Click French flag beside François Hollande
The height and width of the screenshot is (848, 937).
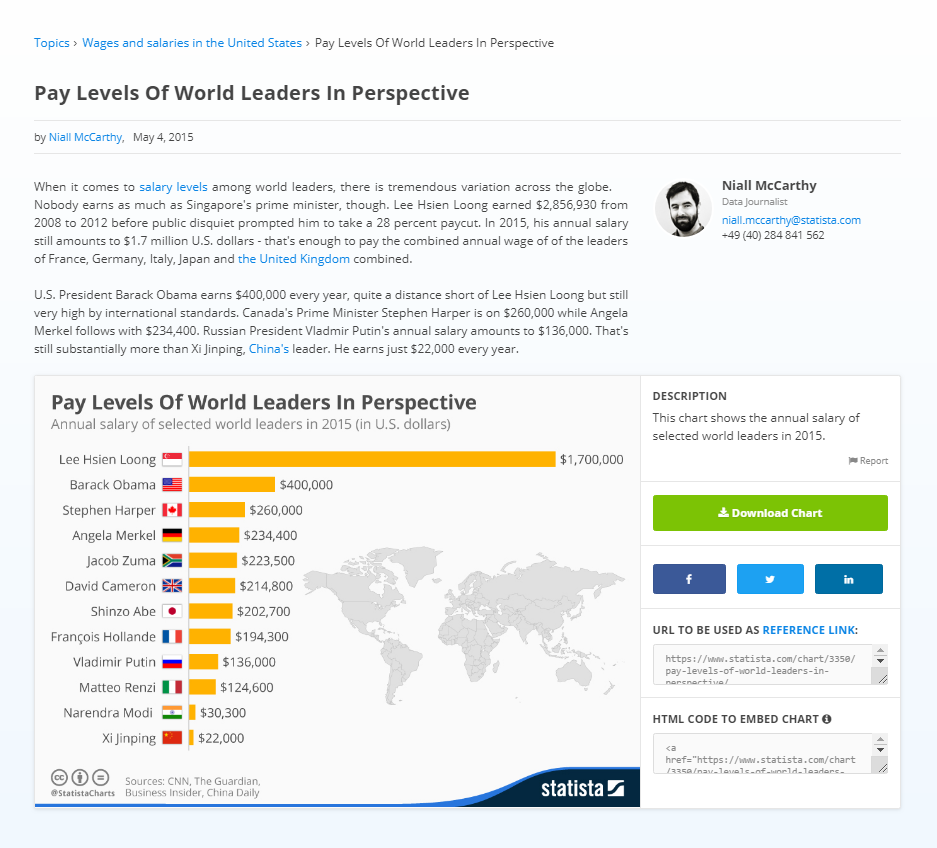172,636
